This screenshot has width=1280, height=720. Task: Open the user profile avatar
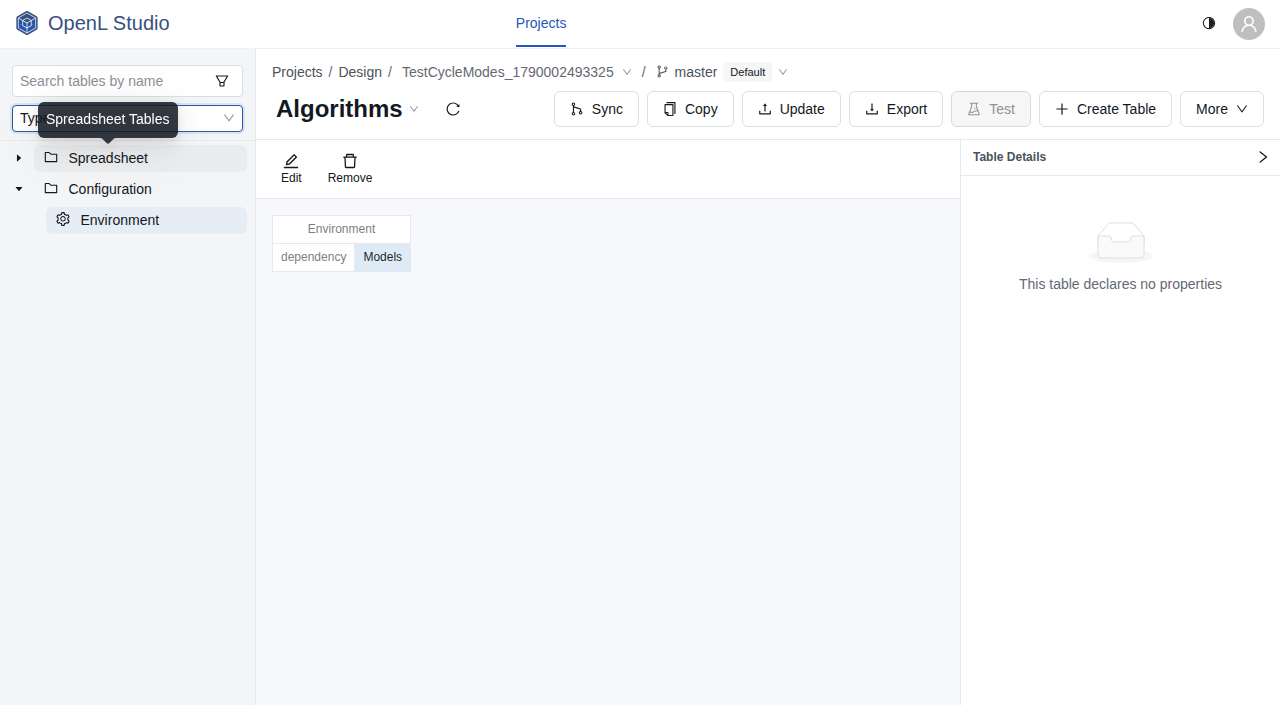pos(1249,24)
